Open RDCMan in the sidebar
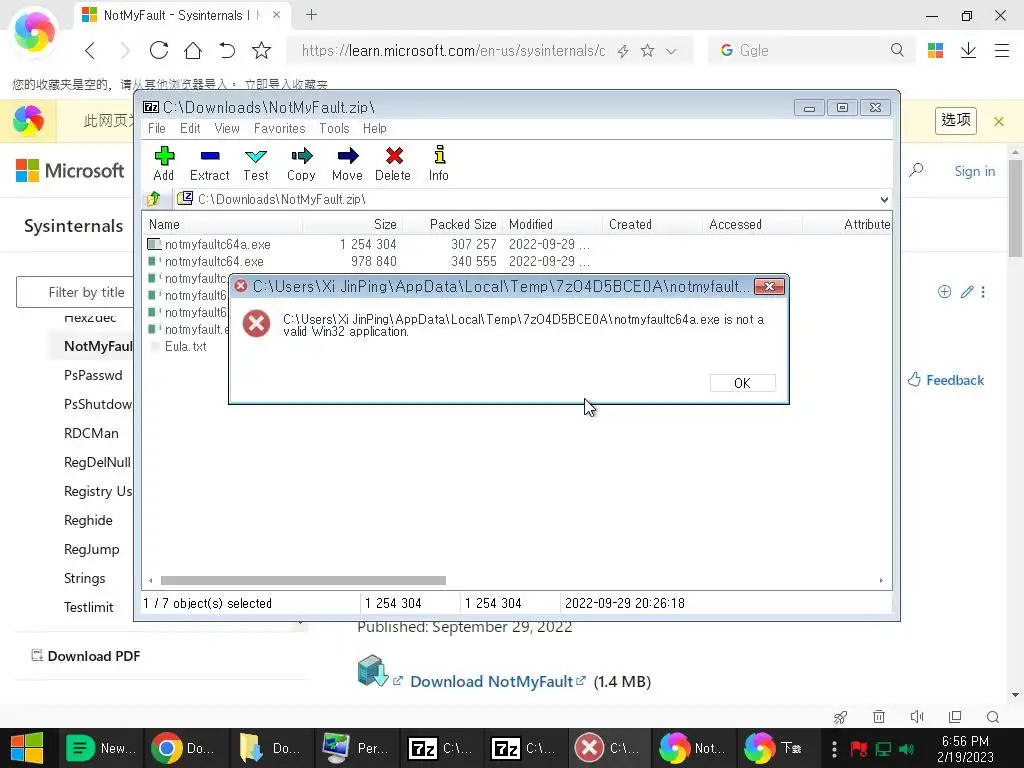1024x768 pixels. pos(91,433)
